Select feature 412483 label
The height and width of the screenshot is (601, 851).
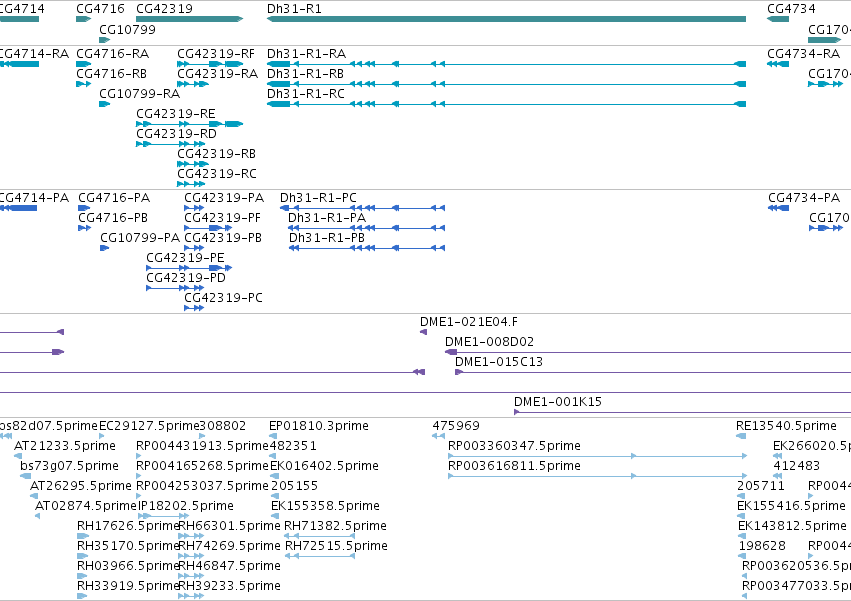click(796, 466)
